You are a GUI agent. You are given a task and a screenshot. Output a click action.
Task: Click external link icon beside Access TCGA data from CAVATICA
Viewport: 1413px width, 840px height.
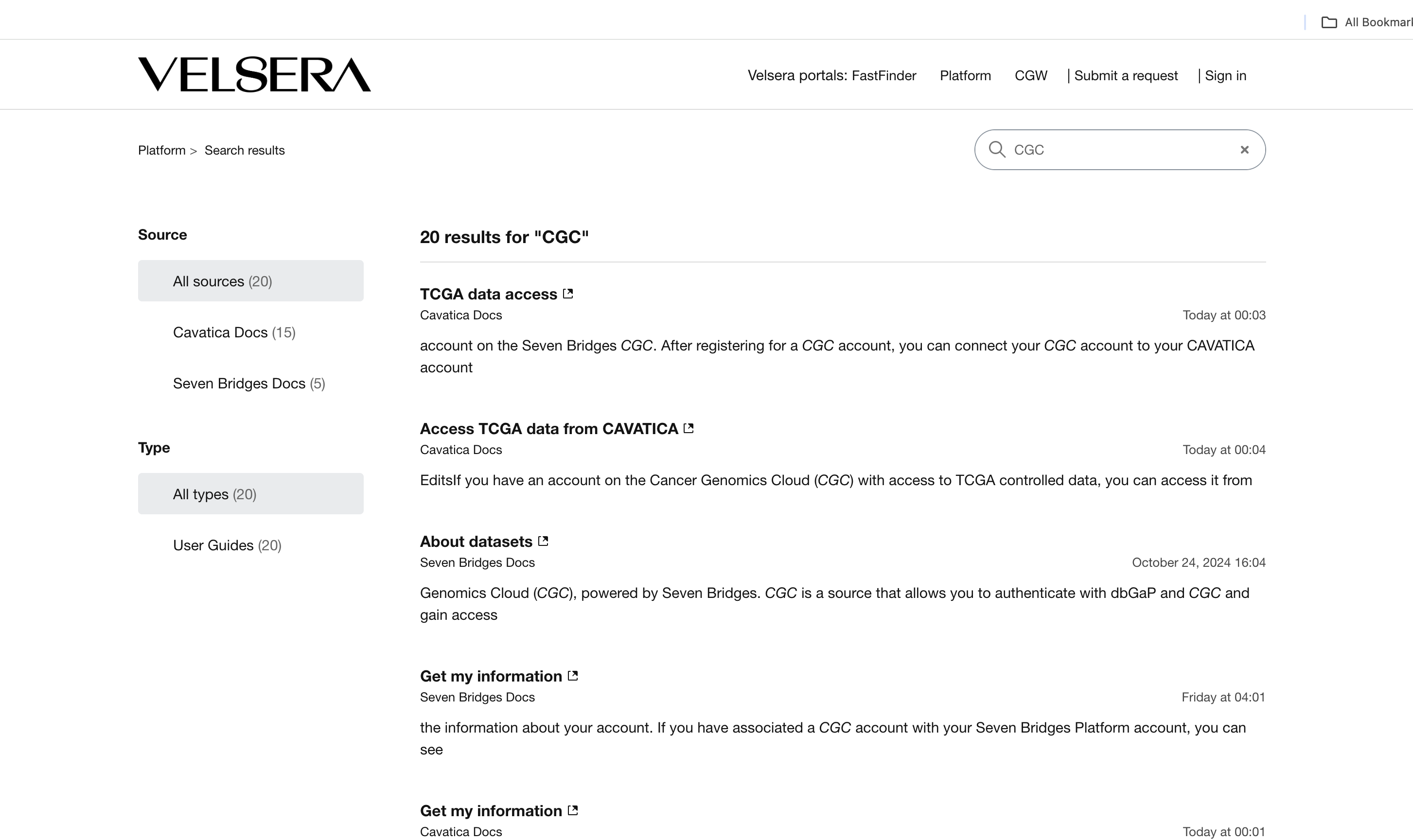point(689,428)
